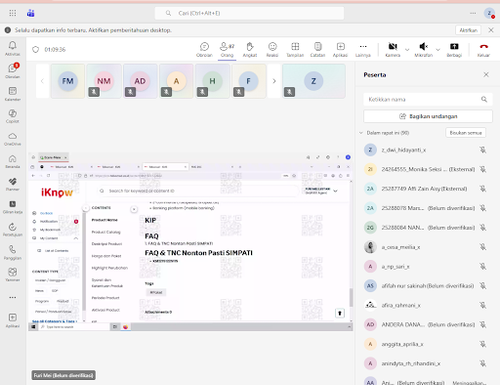Click the Teams logo icon
Image resolution: width=500 pixels, height=385 pixels.
[x=31, y=13]
